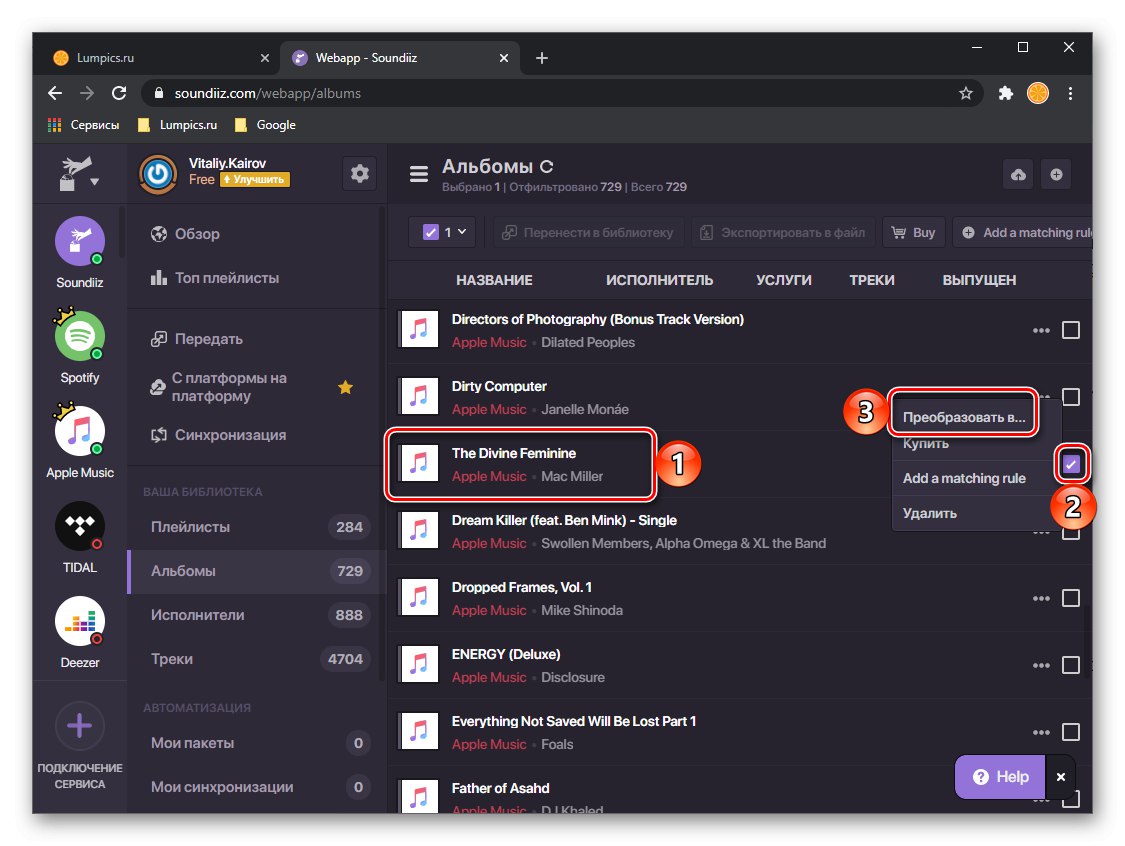The height and width of the screenshot is (846, 1125).
Task: Sort albums by НАЗВАНИЕ column
Action: click(x=494, y=281)
